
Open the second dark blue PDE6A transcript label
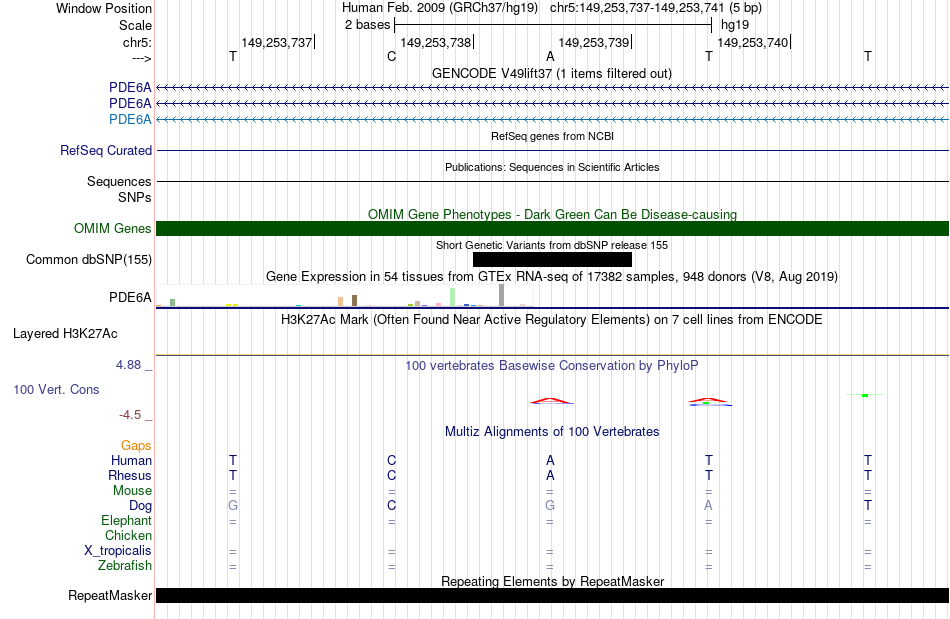click(130, 104)
